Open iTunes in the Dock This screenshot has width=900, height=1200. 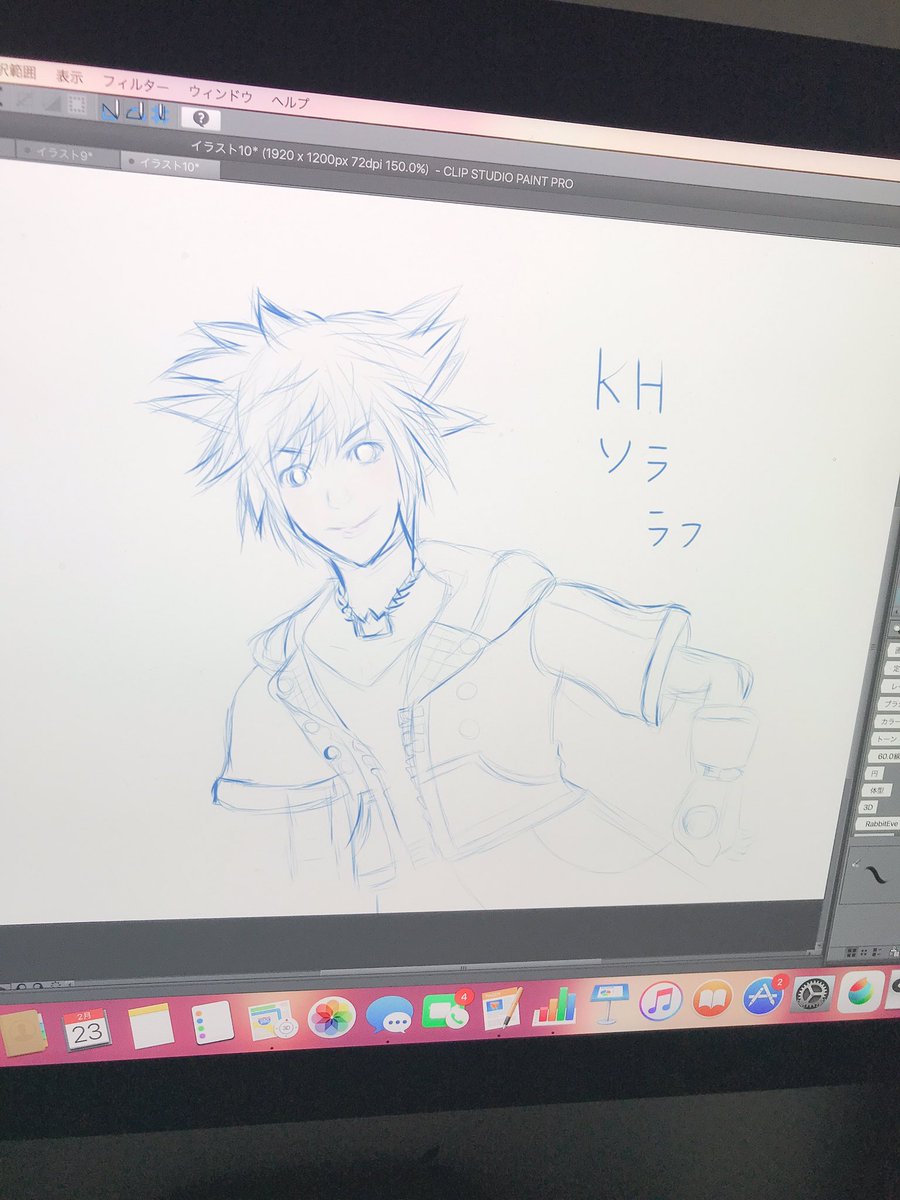tap(660, 1000)
